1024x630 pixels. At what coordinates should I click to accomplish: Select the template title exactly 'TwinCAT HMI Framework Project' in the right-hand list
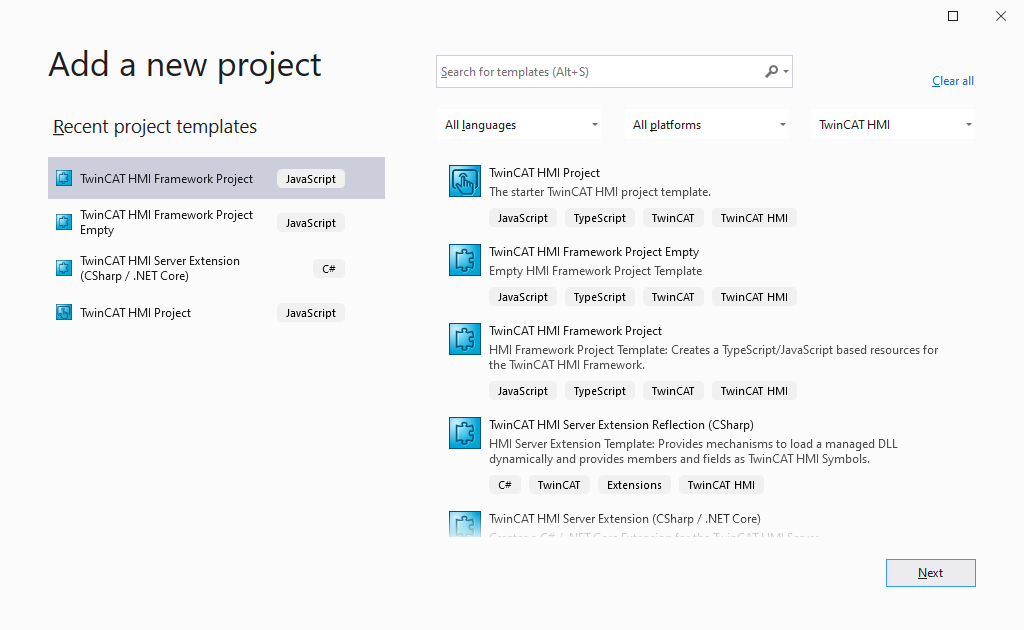(575, 331)
